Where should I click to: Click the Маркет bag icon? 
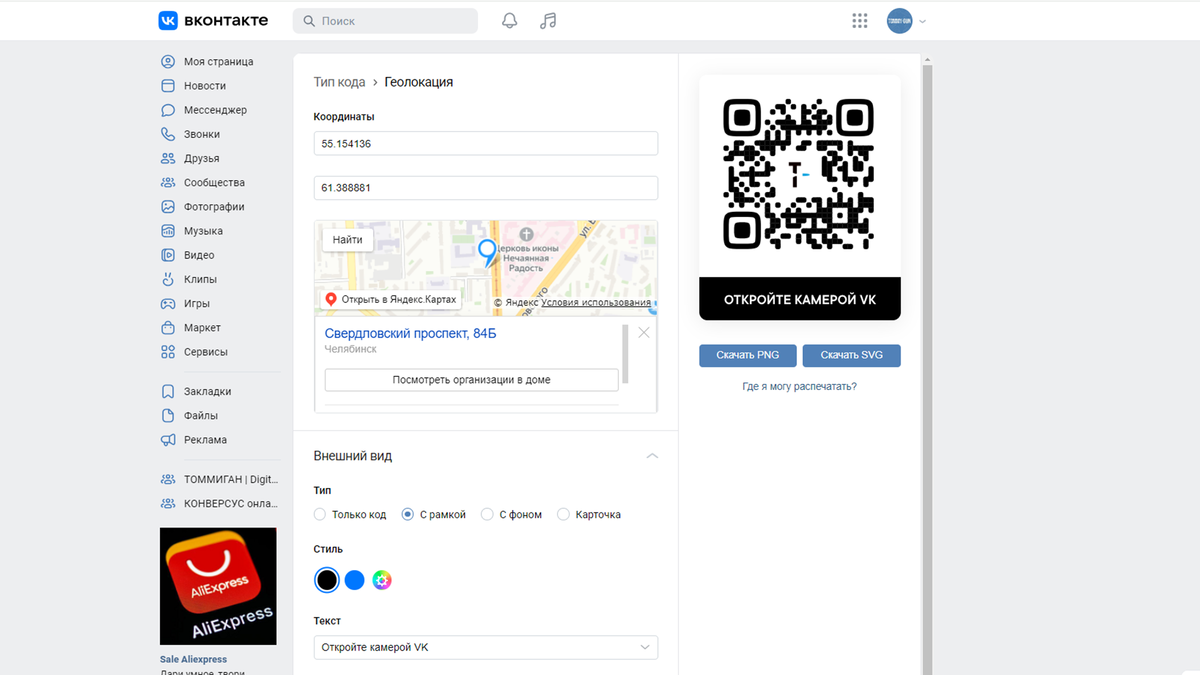[x=168, y=328]
